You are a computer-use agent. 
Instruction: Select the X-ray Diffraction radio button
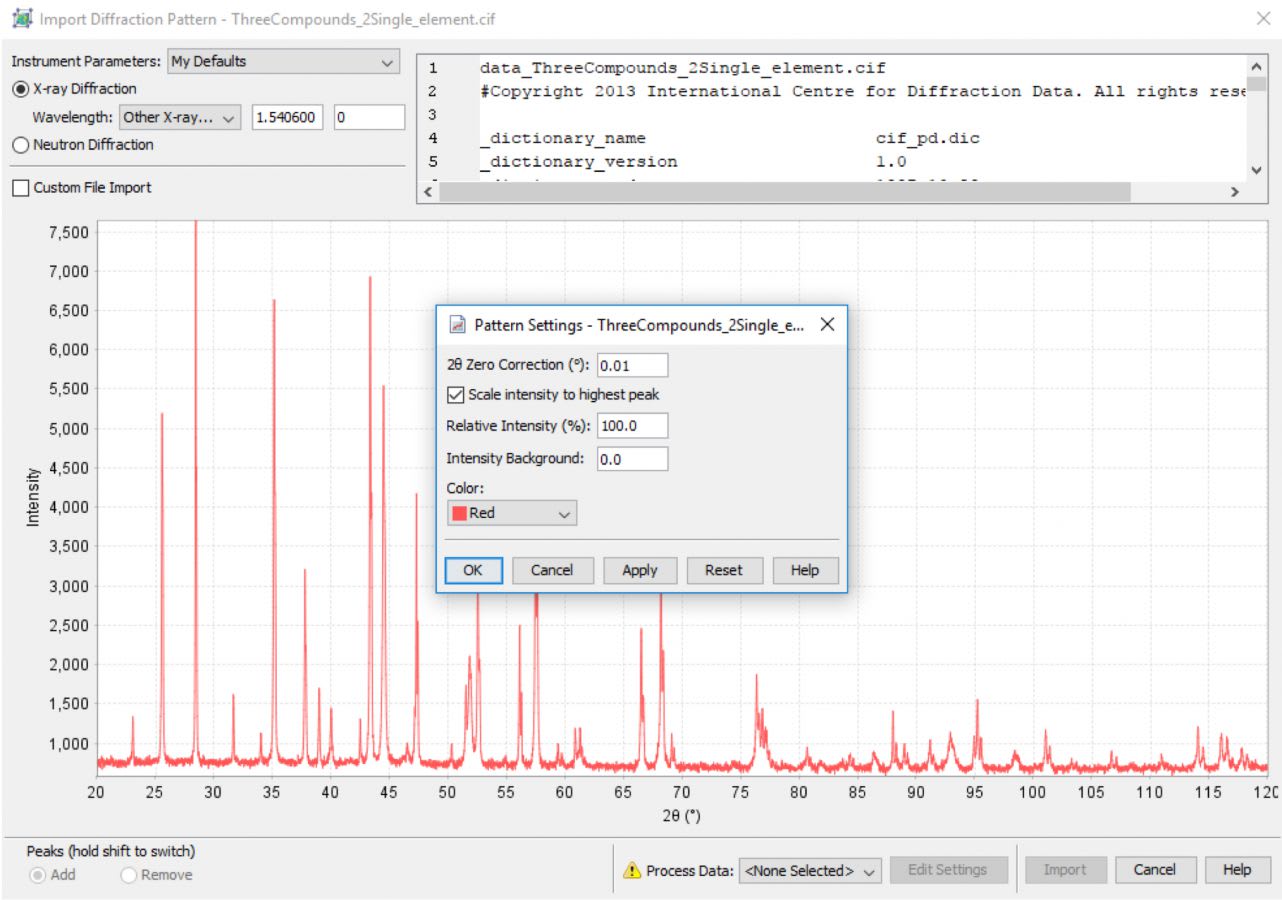[x=20, y=89]
